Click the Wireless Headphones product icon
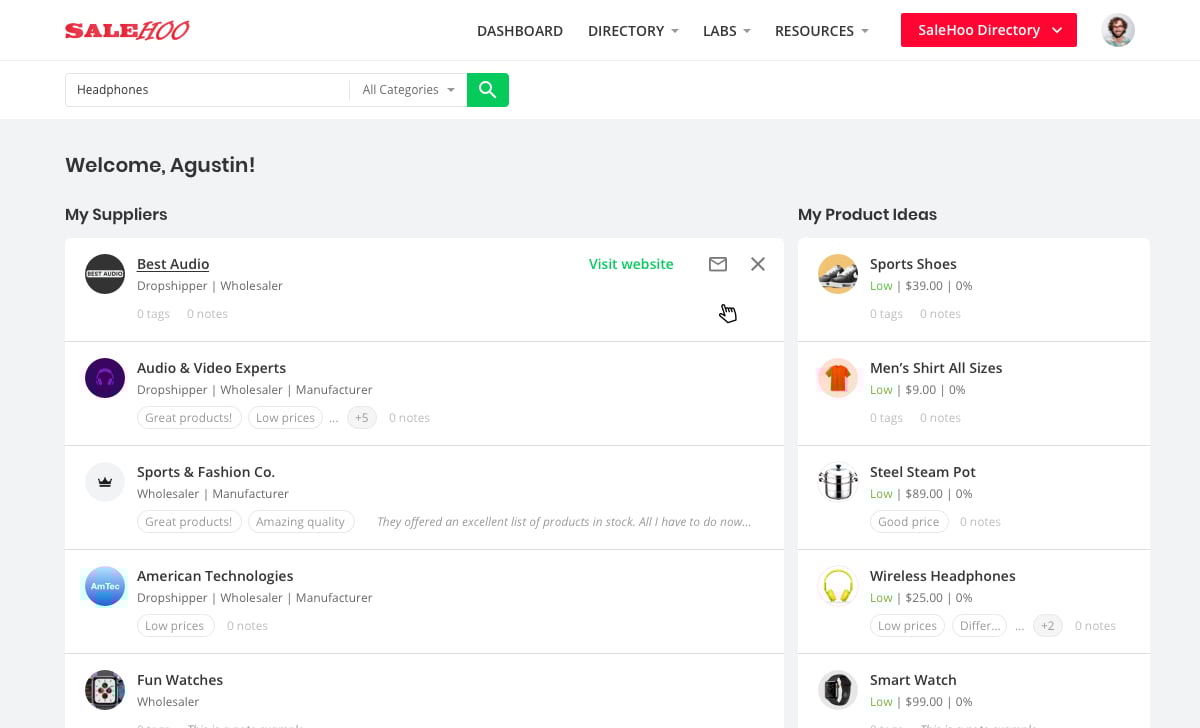The width and height of the screenshot is (1200, 728). (837, 586)
